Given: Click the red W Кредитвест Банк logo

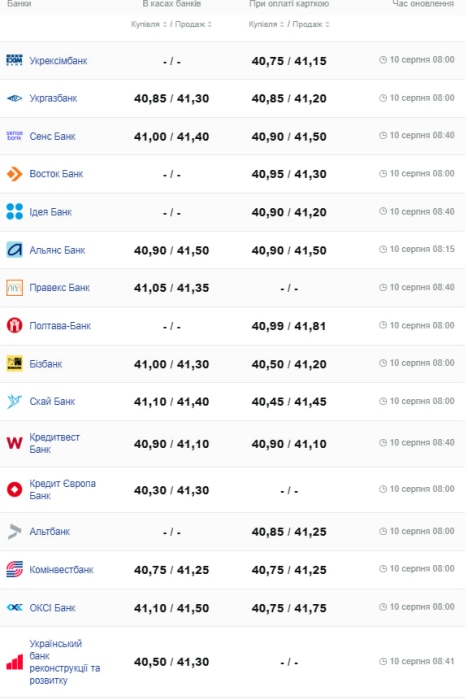Looking at the screenshot, I should pyautogui.click(x=14, y=443).
